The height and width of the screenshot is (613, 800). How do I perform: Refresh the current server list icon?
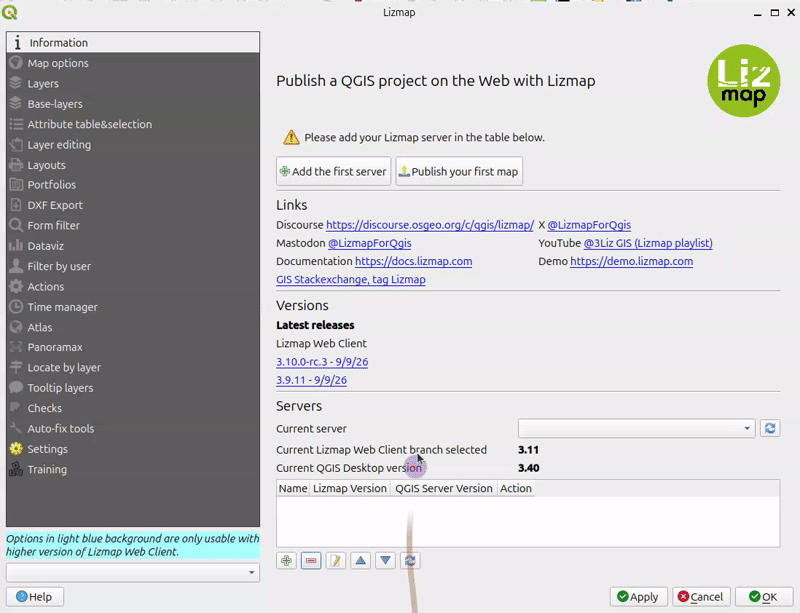click(x=770, y=428)
